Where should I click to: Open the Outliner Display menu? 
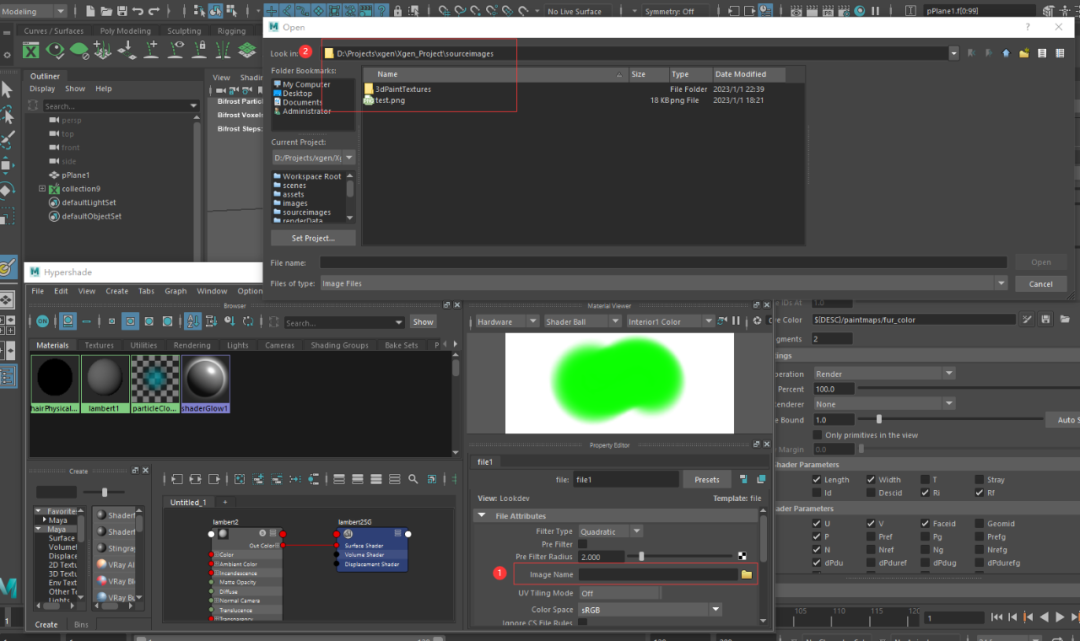42,89
